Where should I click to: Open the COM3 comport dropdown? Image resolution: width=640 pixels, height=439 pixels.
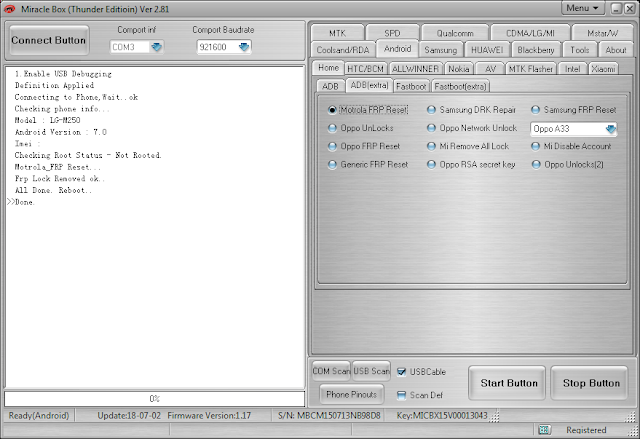pyautogui.click(x=157, y=47)
